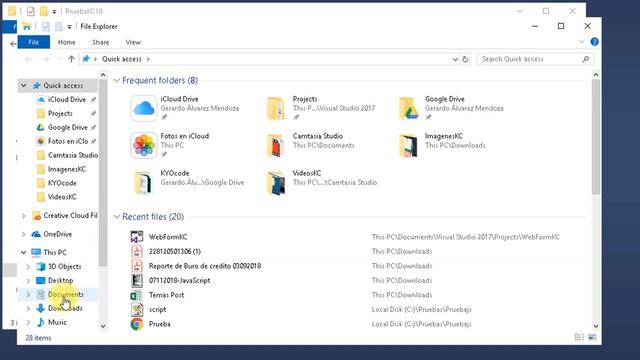Expand the ribbon with the chevron
Screen dimensions: 640x360
(x=582, y=42)
